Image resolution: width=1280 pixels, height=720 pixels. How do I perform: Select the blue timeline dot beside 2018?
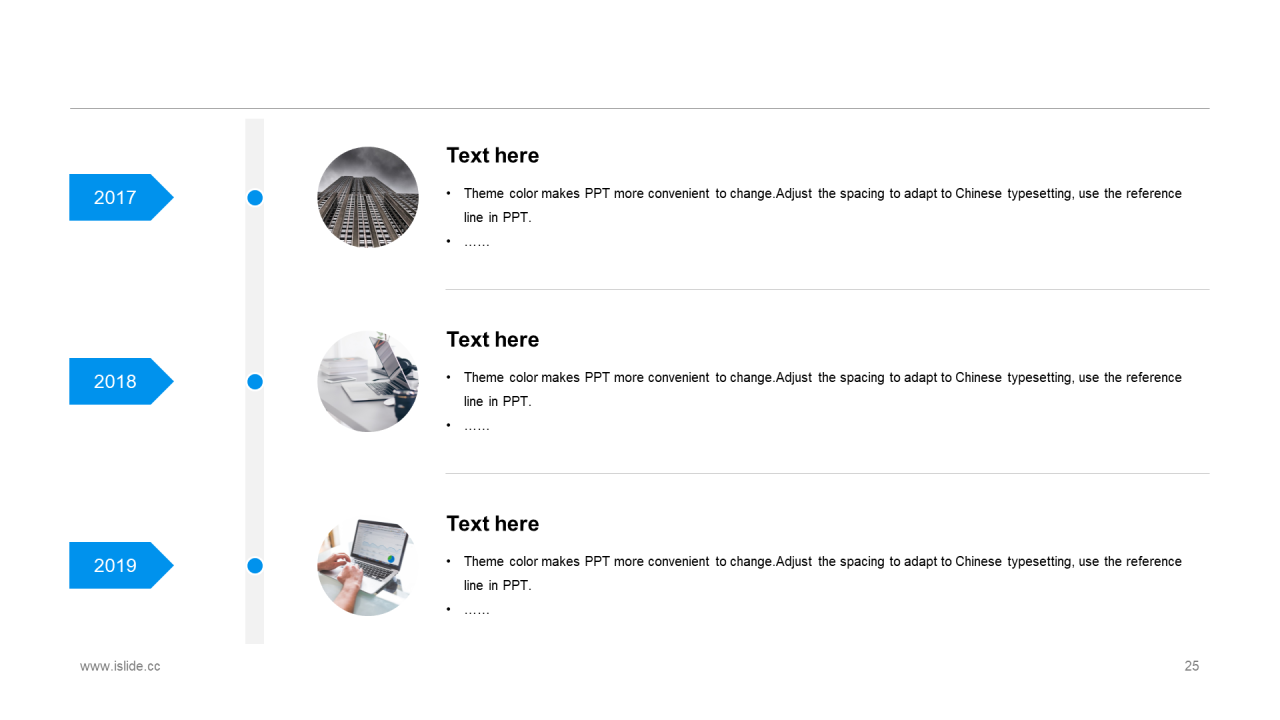255,382
